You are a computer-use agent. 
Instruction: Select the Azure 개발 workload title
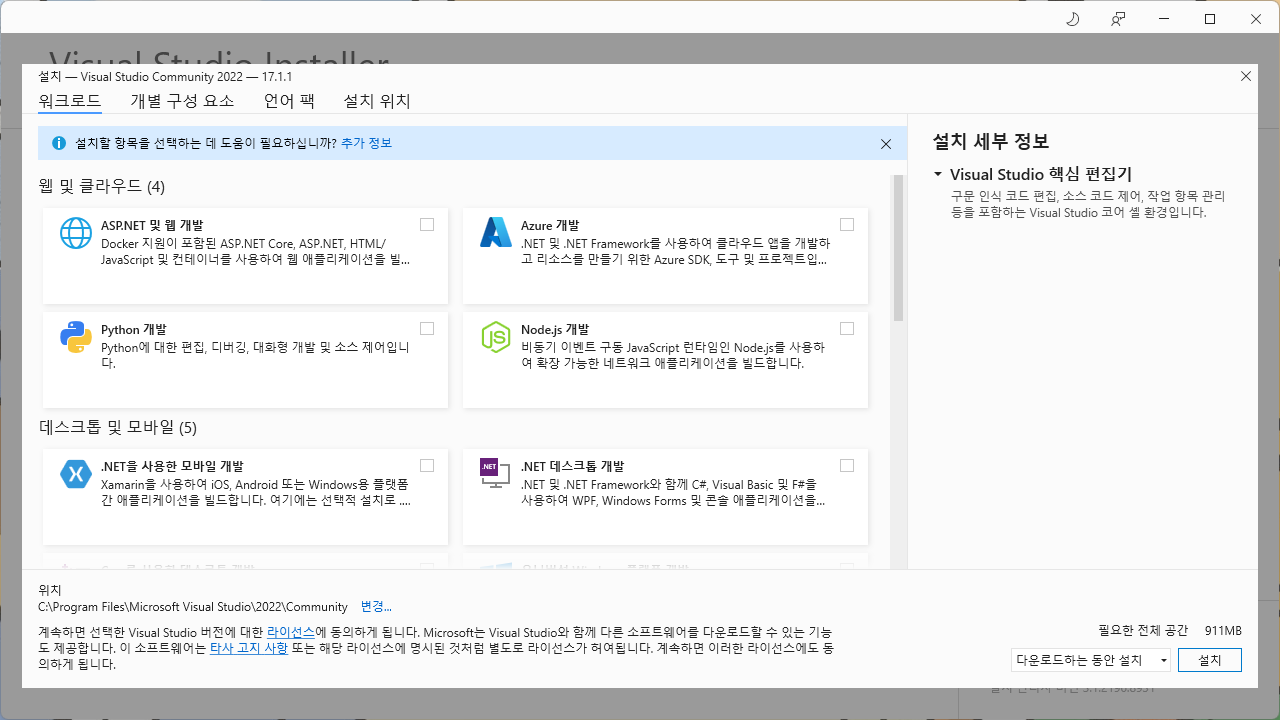click(x=550, y=226)
